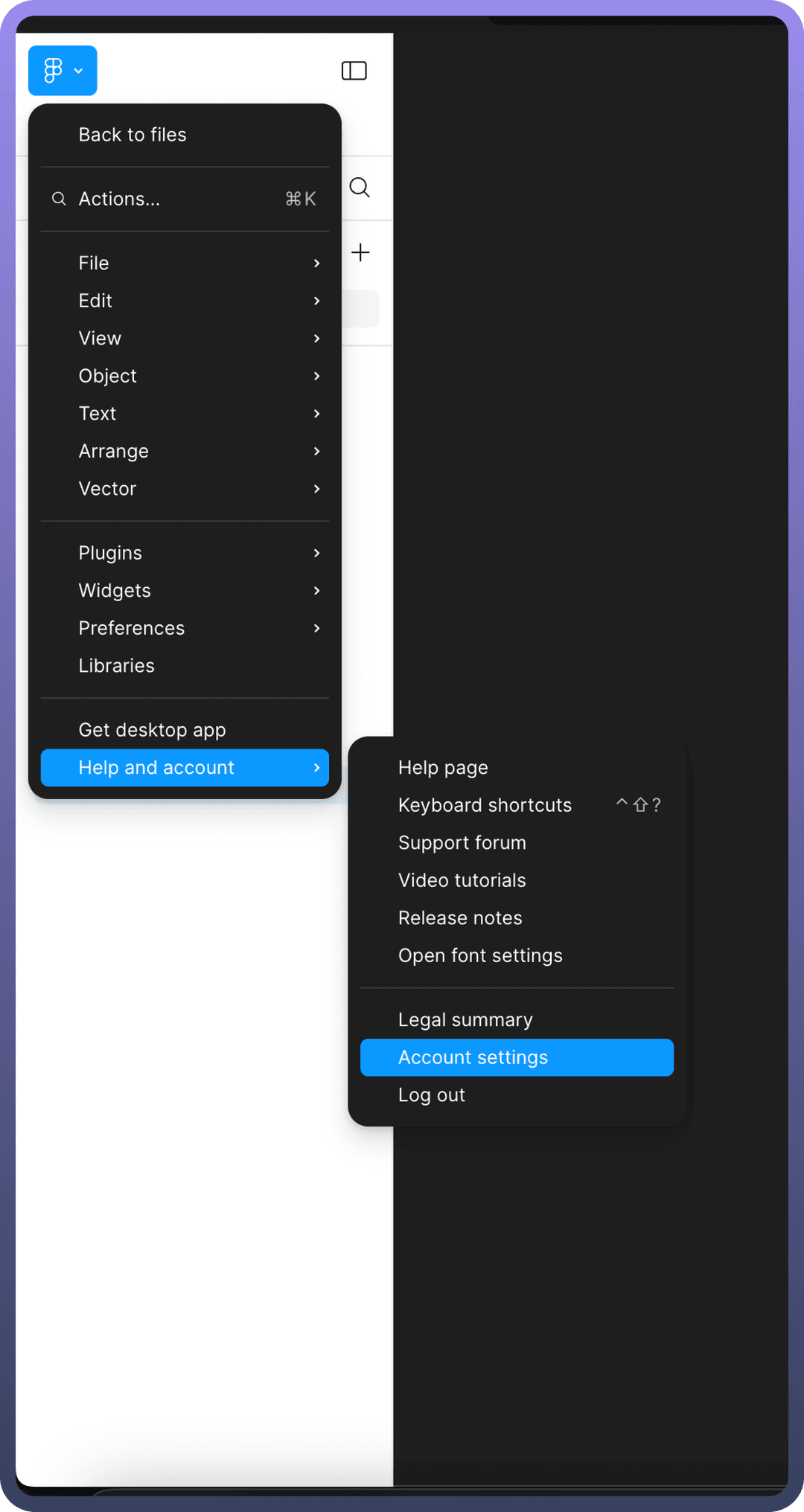The image size is (804, 1512).
Task: Toggle the sidebar panel layout icon
Action: 354,71
